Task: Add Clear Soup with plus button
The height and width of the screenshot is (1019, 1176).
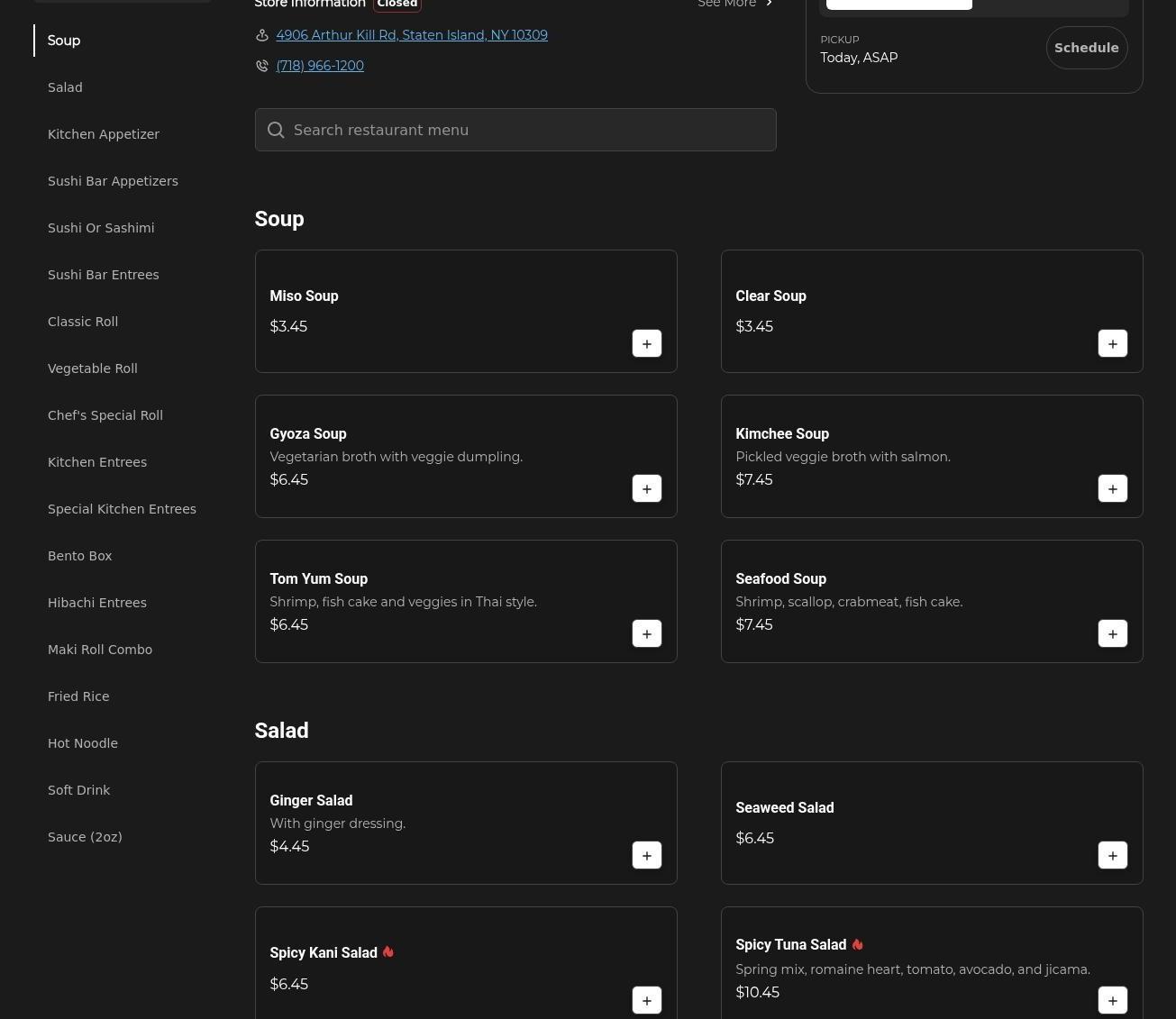Action: (x=1112, y=343)
